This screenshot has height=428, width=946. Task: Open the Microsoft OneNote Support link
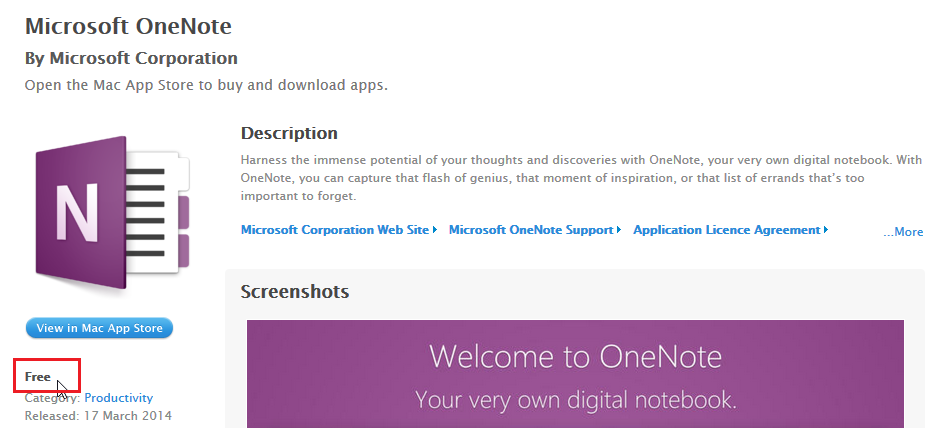point(531,230)
